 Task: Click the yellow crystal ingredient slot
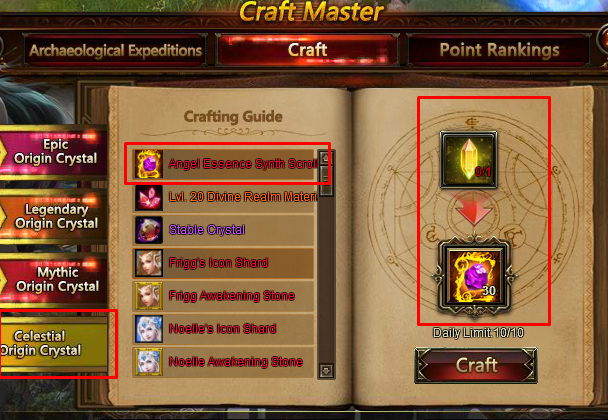pos(468,160)
